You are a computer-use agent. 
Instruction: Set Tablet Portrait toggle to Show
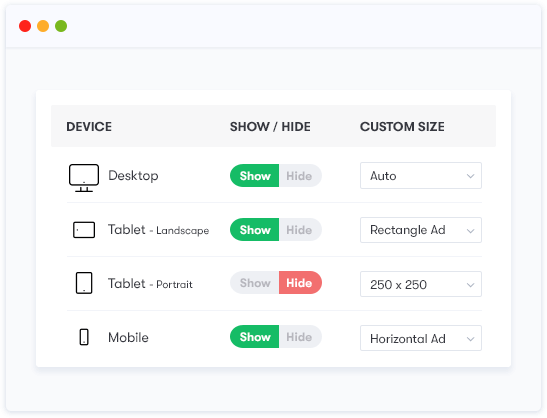255,283
